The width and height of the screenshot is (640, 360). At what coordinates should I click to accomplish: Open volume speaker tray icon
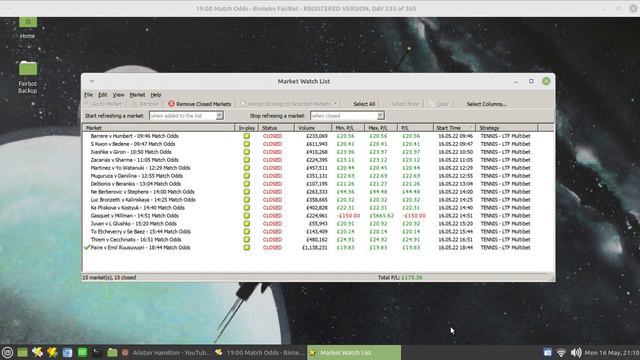pyautogui.click(x=576, y=353)
